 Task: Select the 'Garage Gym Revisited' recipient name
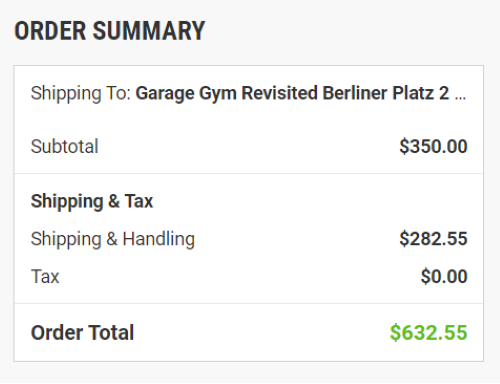pyautogui.click(x=227, y=93)
